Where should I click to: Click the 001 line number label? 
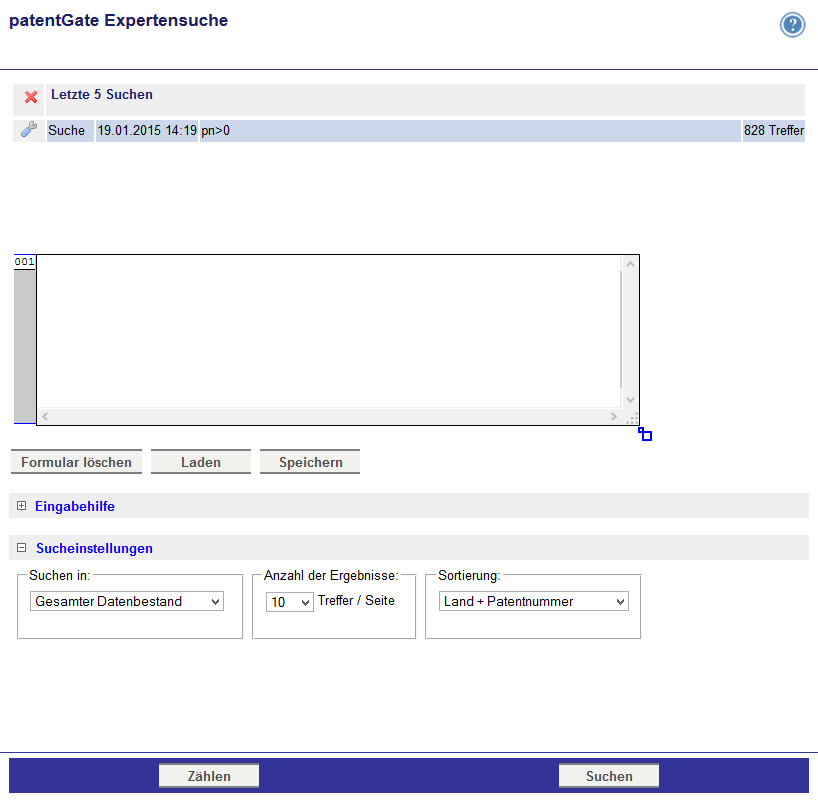[25, 262]
